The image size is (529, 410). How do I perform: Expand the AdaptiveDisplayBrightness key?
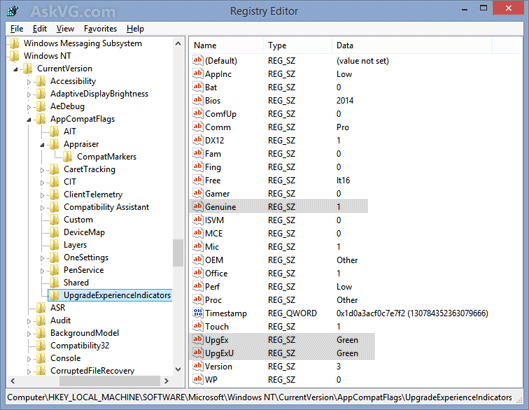point(29,94)
